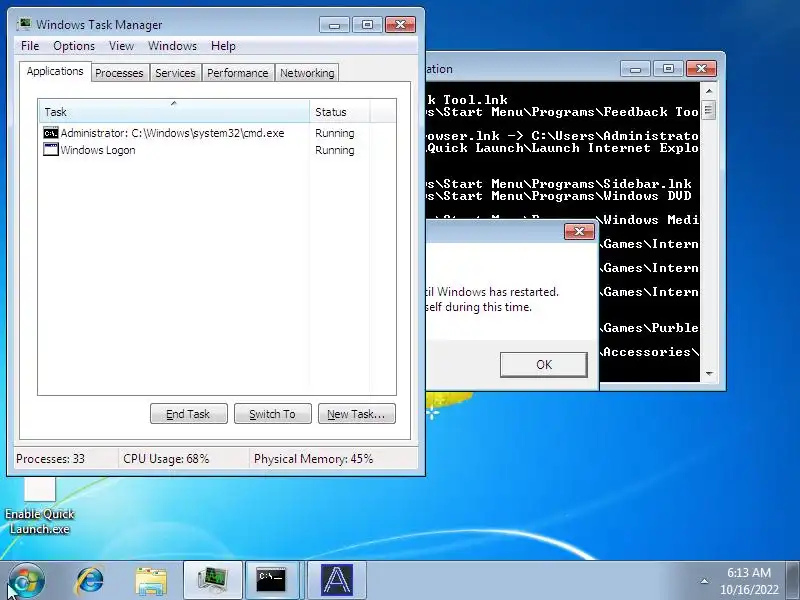The image size is (800, 600).
Task: Close the Windows Task Manager window
Action: point(400,25)
